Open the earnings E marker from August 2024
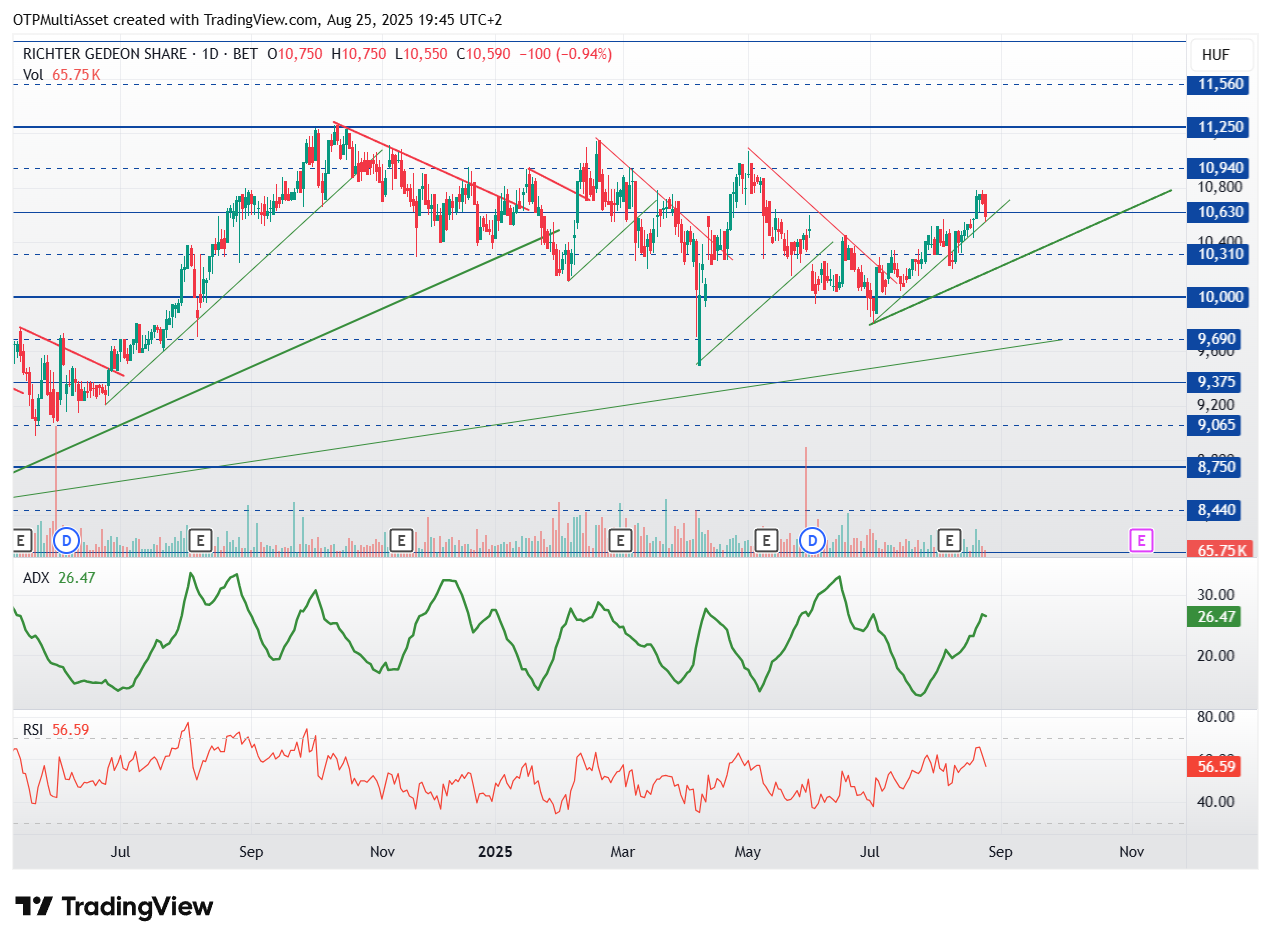 pos(200,541)
